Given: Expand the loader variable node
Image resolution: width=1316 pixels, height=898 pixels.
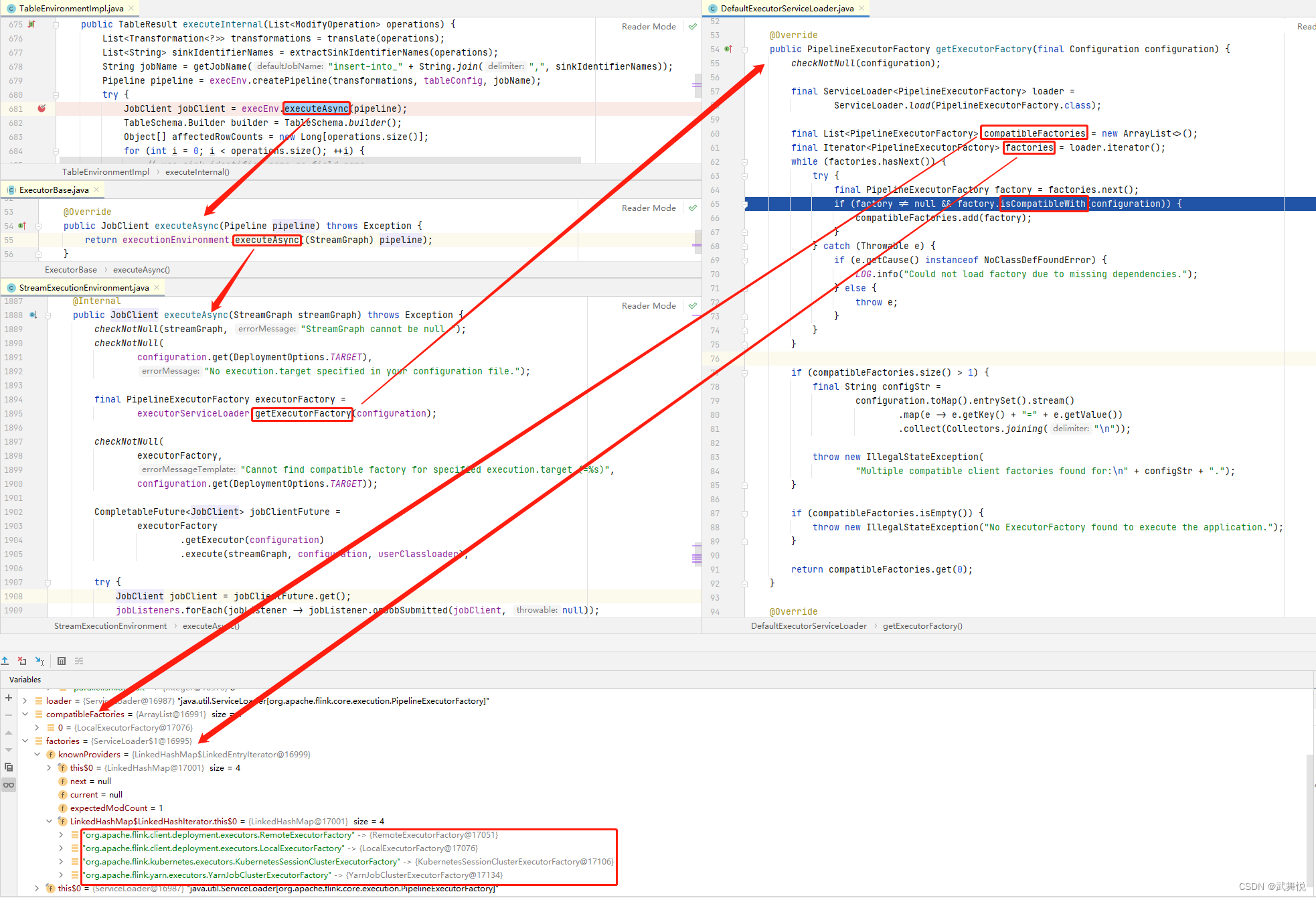Looking at the screenshot, I should click(25, 701).
